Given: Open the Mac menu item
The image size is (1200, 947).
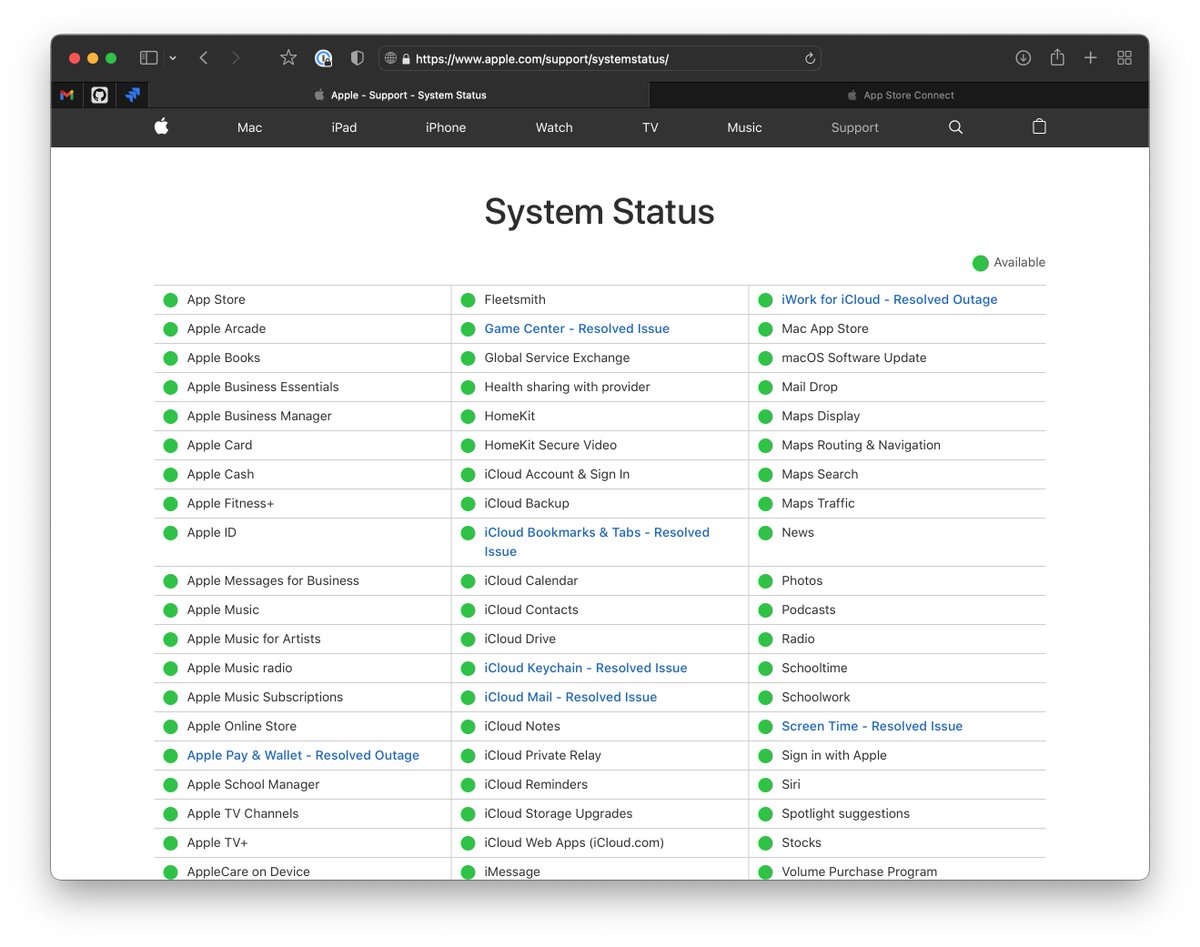Looking at the screenshot, I should [x=249, y=127].
